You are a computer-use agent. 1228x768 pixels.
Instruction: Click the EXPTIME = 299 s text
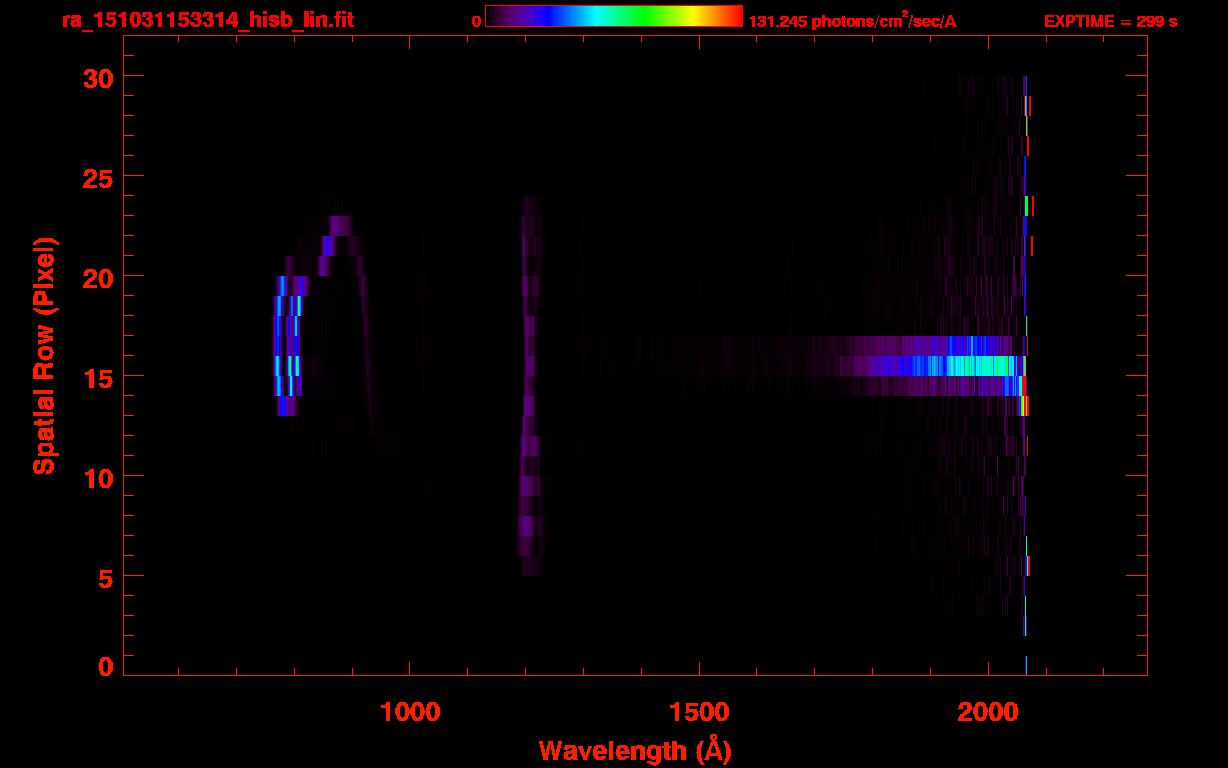[1110, 21]
